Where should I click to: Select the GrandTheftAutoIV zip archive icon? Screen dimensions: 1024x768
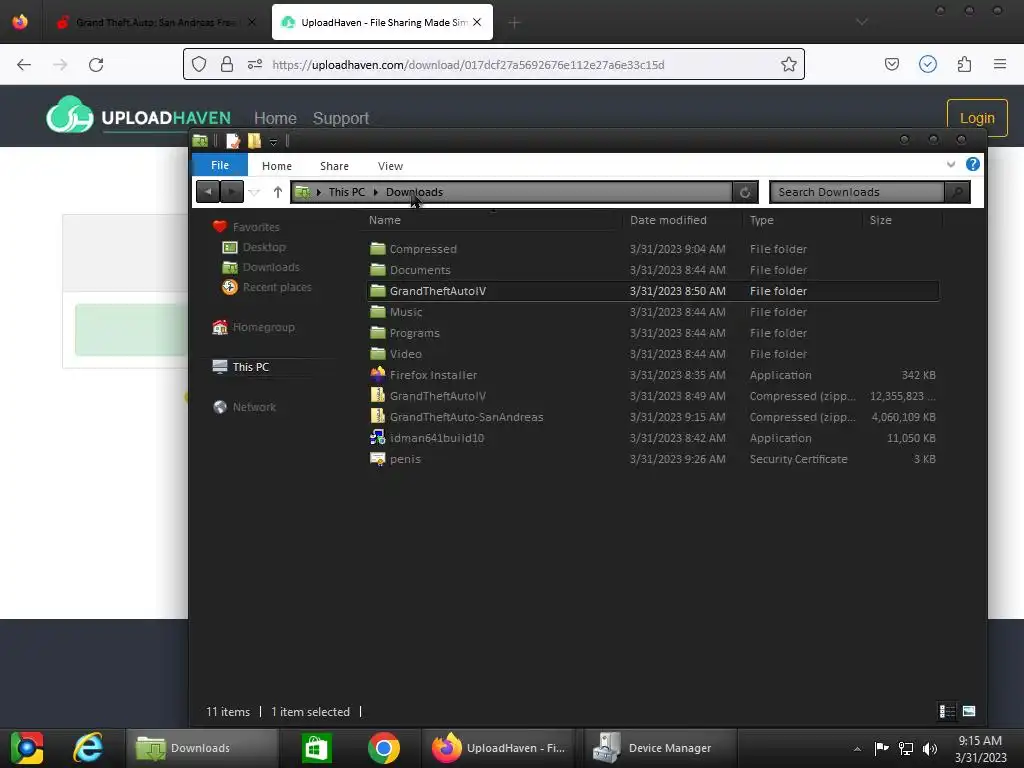point(377,395)
